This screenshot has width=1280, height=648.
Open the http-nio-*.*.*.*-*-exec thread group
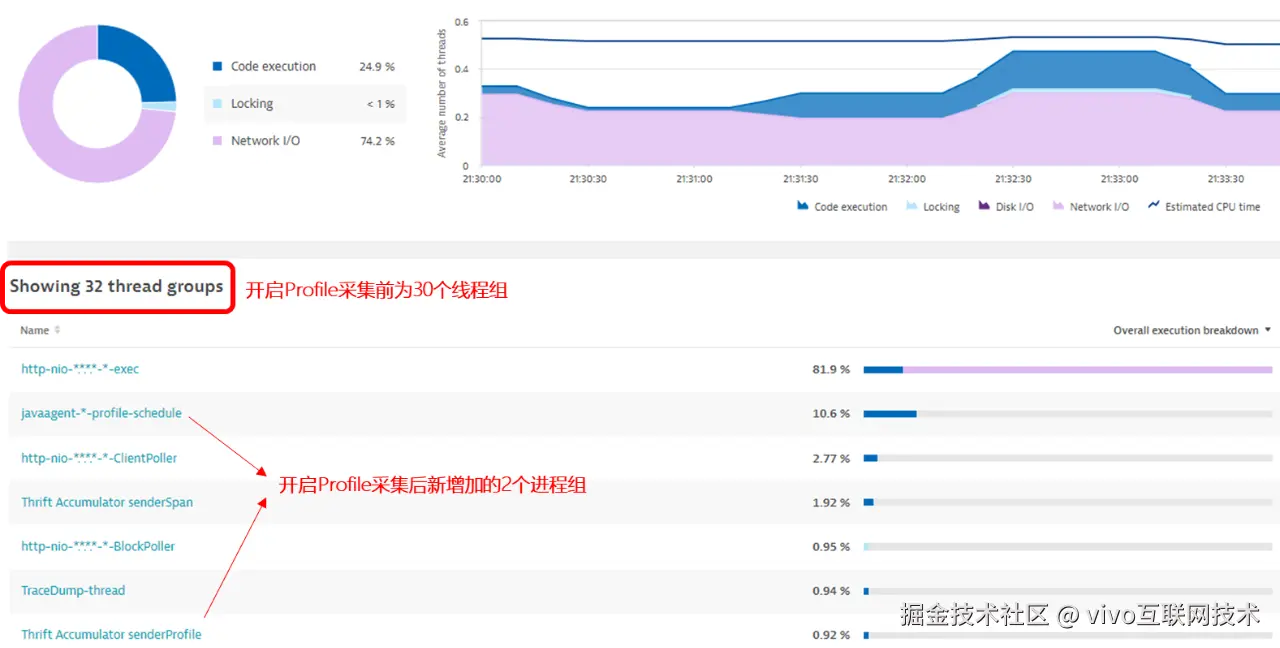coord(80,369)
